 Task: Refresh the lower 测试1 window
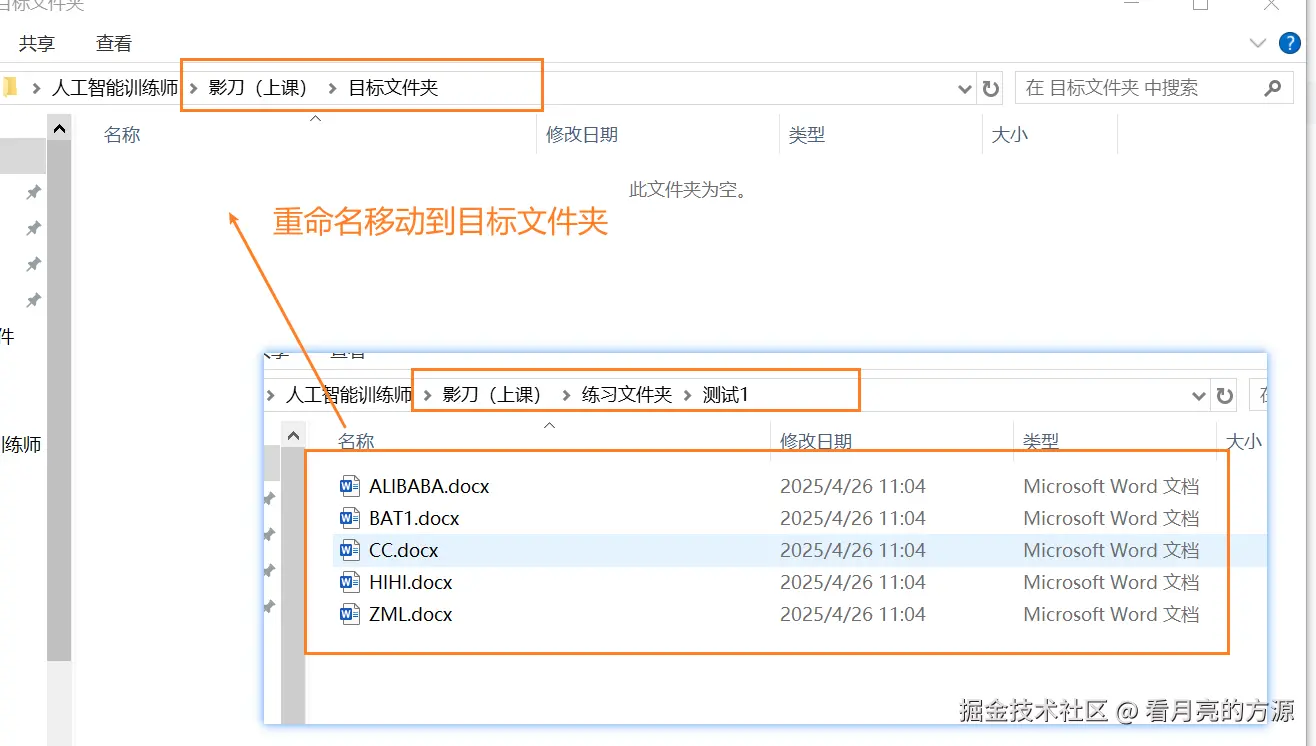click(1224, 396)
